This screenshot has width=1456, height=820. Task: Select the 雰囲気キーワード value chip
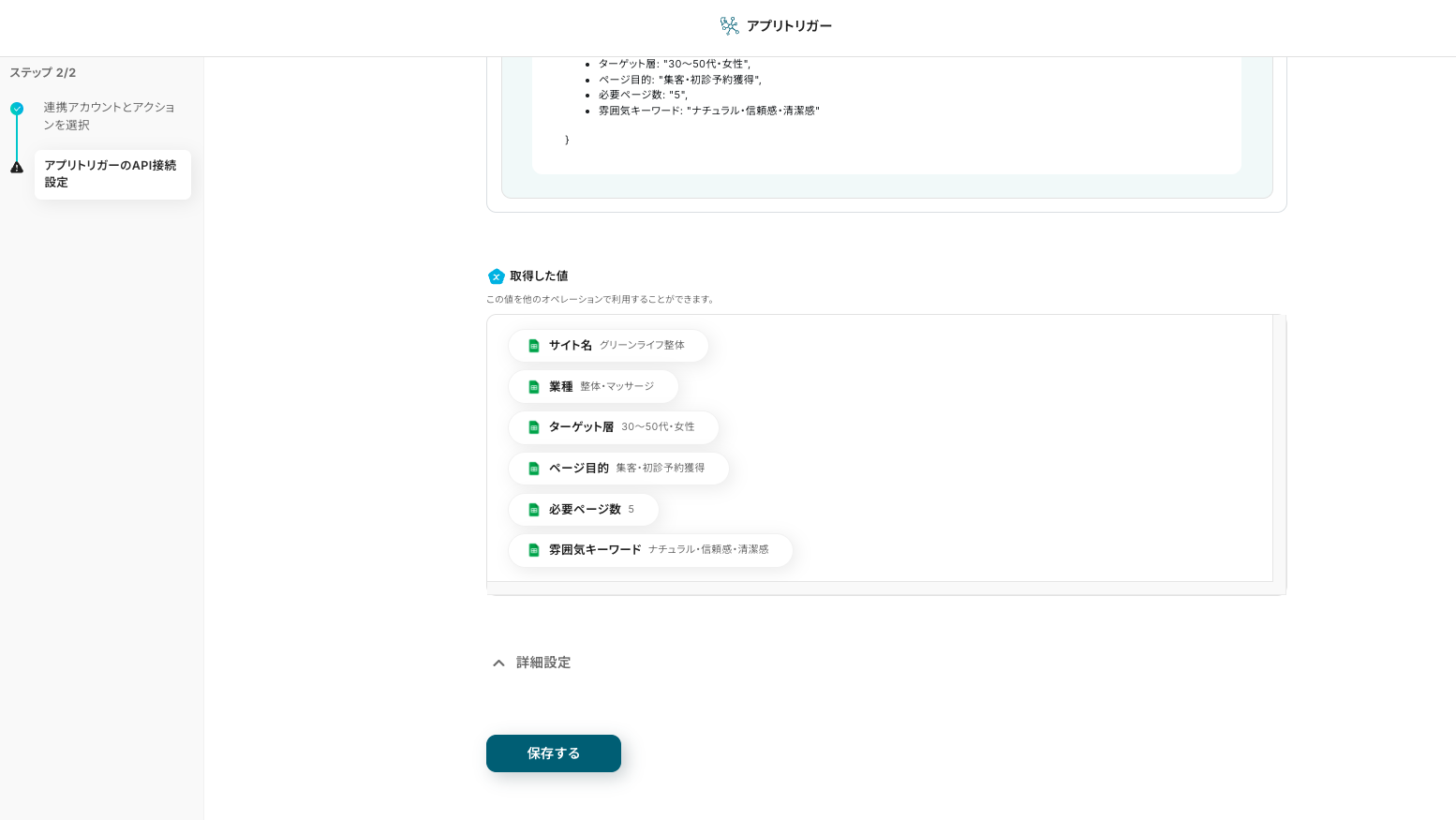click(650, 550)
